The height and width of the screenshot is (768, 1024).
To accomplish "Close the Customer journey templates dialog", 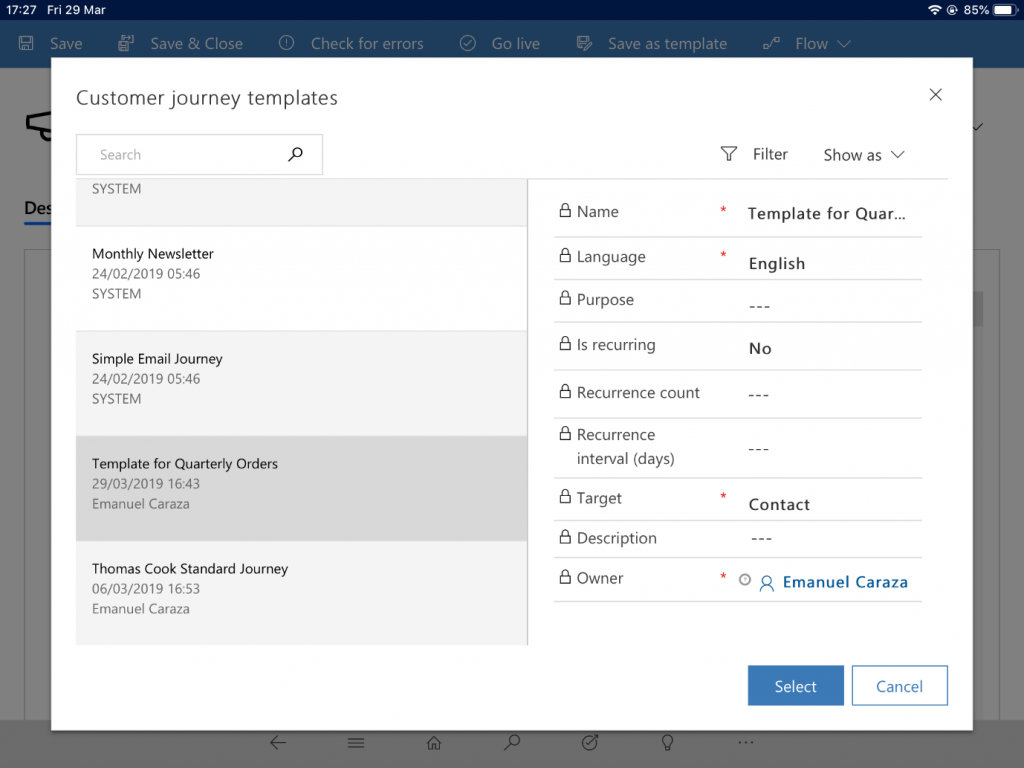I will (x=935, y=95).
